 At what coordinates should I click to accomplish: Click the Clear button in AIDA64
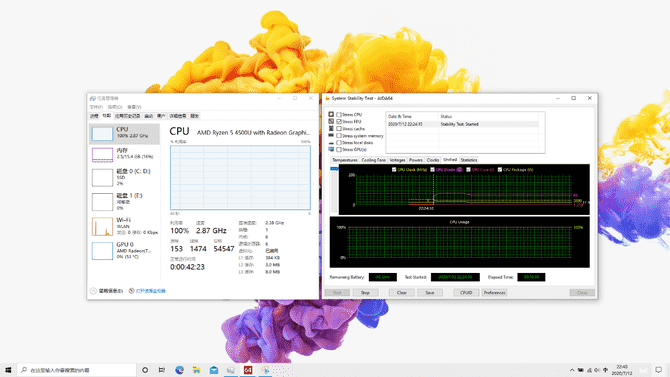[402, 293]
